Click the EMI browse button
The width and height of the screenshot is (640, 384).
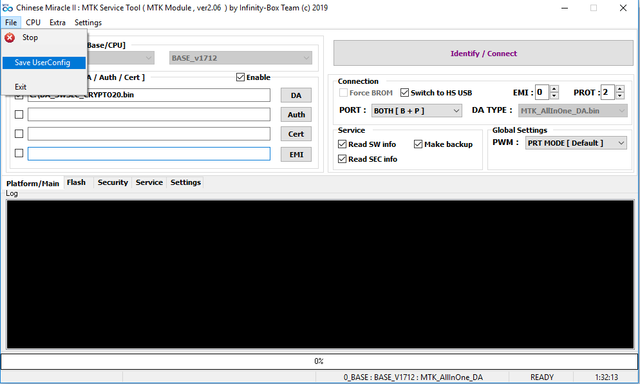(x=296, y=154)
